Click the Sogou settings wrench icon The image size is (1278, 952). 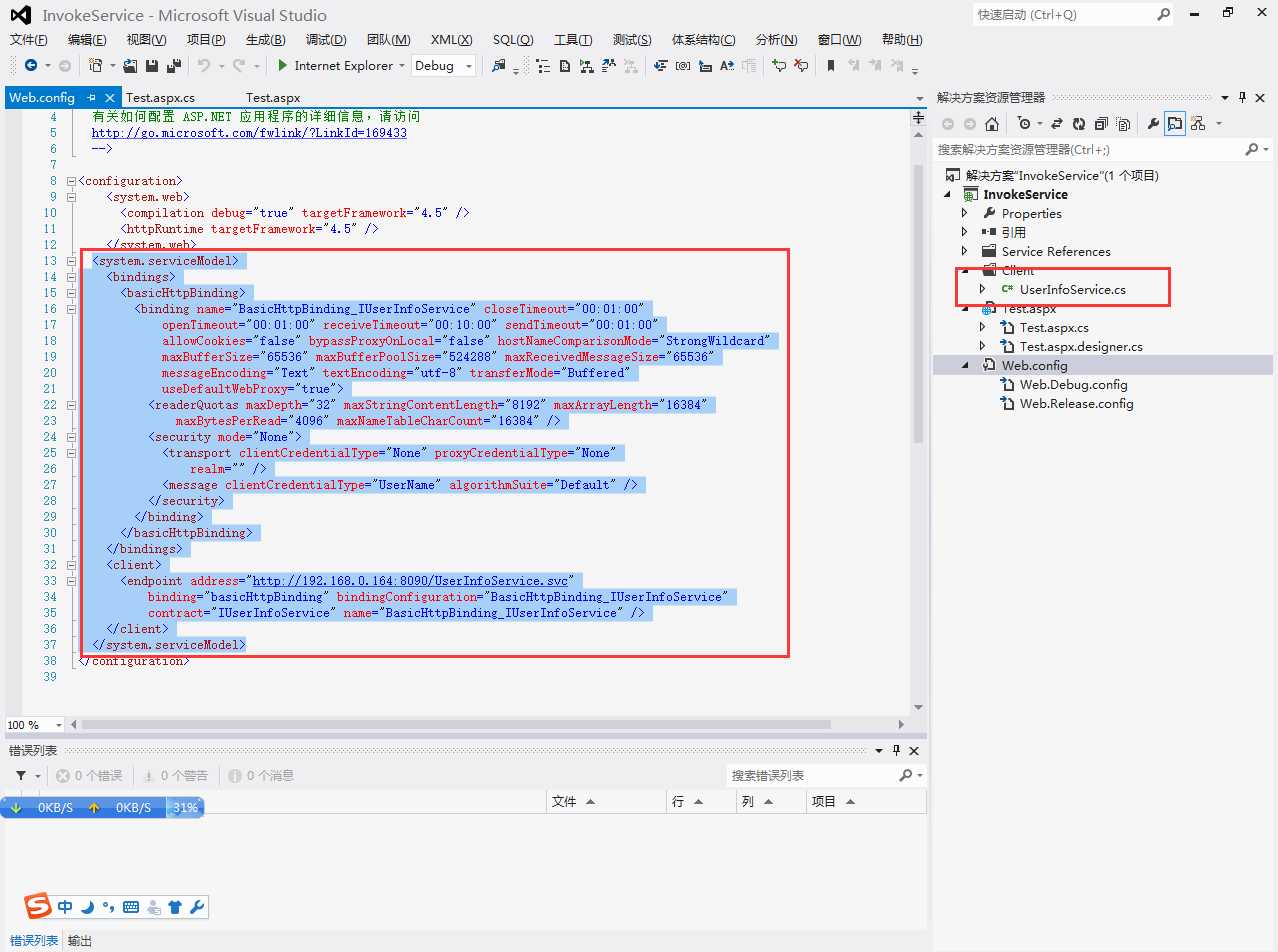pyautogui.click(x=197, y=908)
